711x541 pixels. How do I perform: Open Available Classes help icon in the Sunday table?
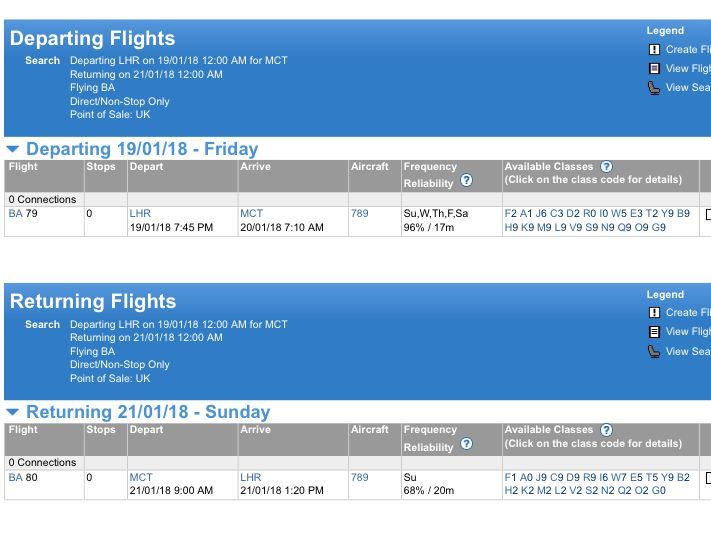(x=606, y=429)
